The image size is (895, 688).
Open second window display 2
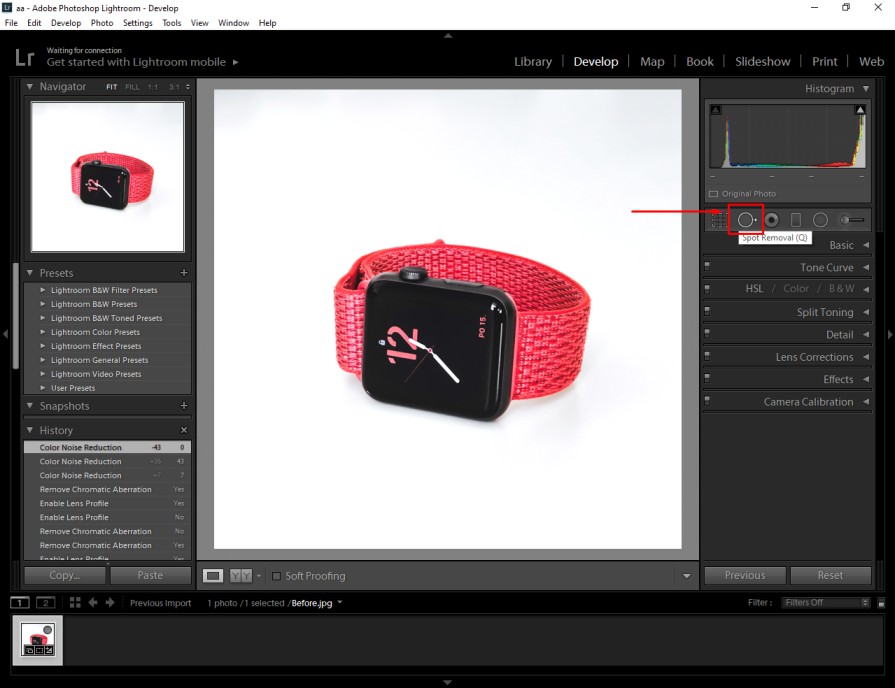click(46, 602)
